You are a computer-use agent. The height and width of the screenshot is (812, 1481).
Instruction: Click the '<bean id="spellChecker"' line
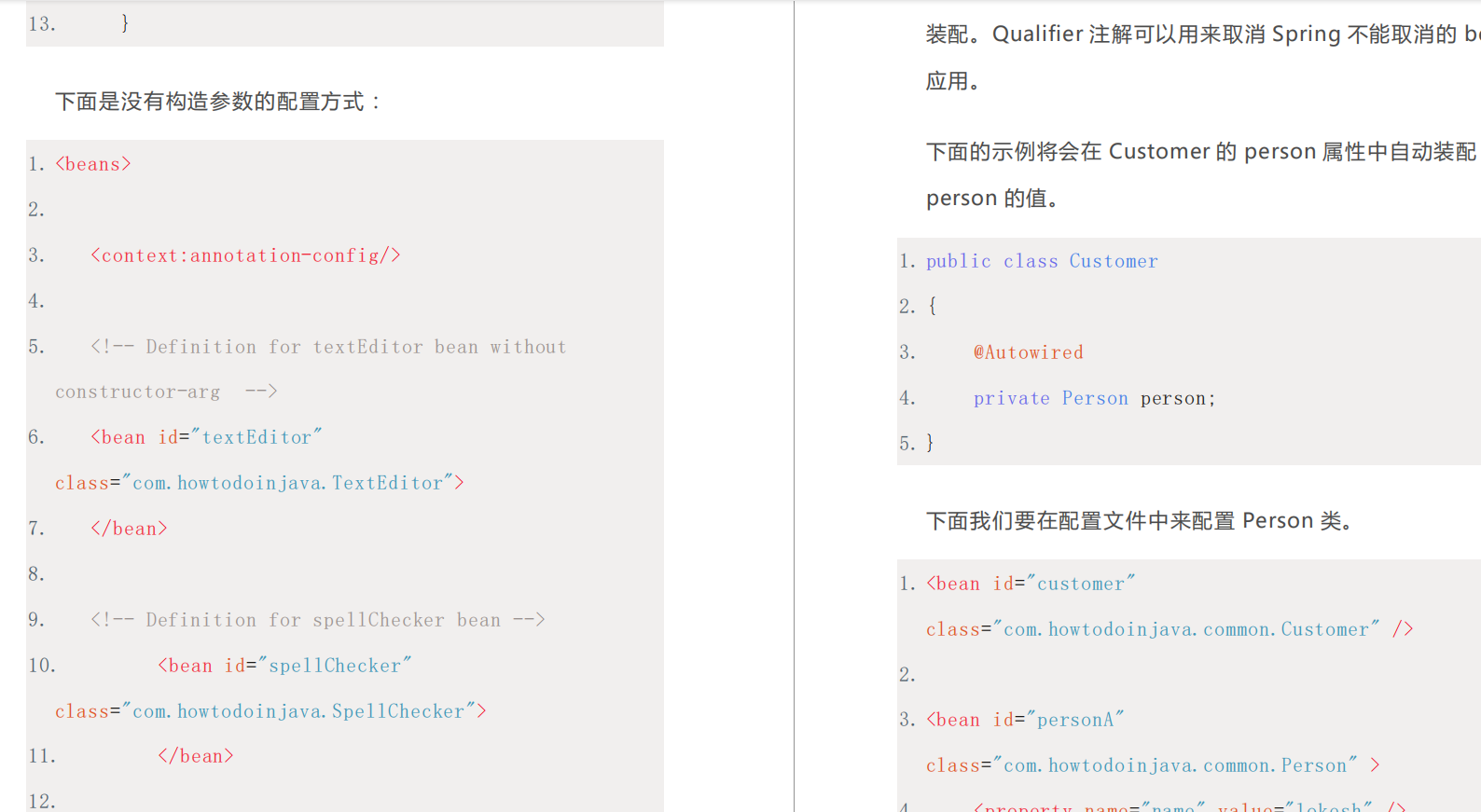pos(284,666)
